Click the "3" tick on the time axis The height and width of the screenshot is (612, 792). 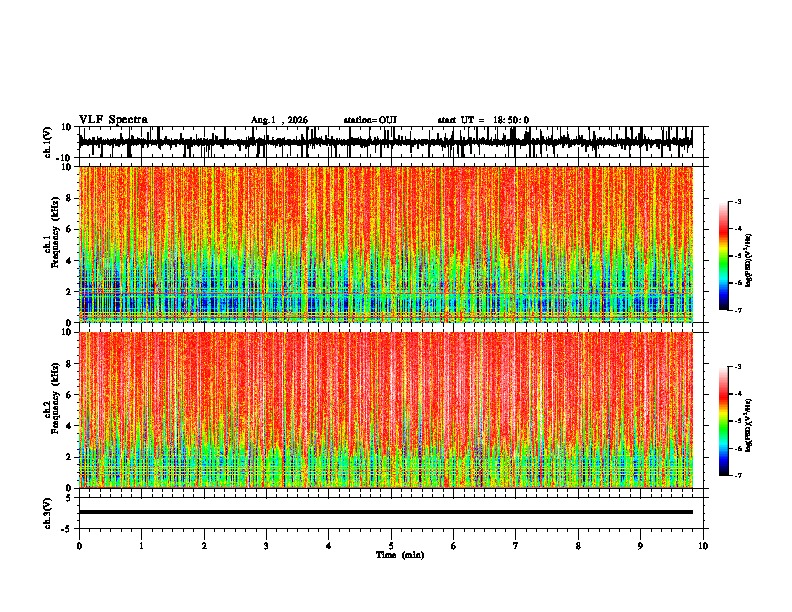pos(266,546)
